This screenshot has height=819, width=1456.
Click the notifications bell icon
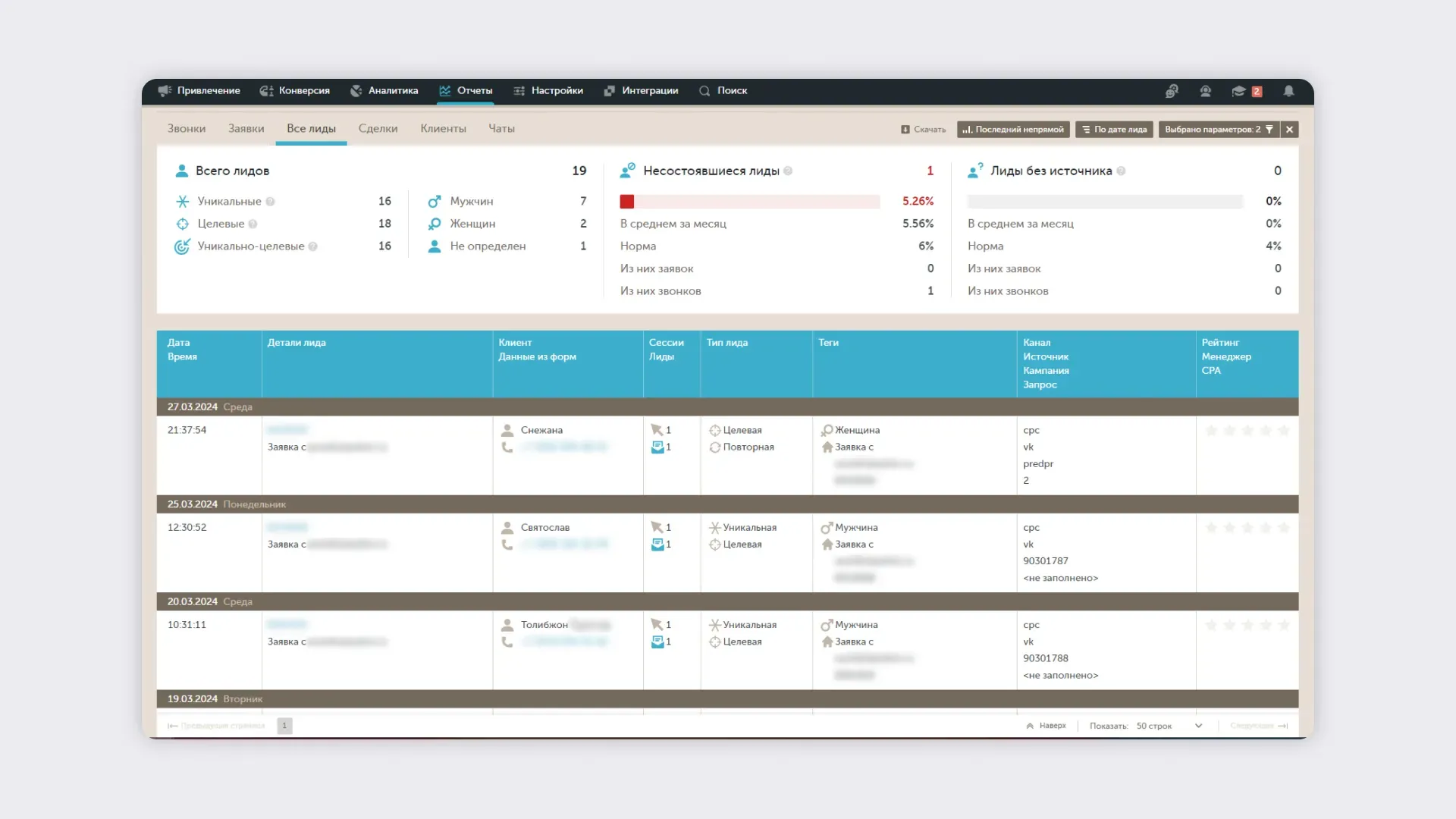point(1288,91)
